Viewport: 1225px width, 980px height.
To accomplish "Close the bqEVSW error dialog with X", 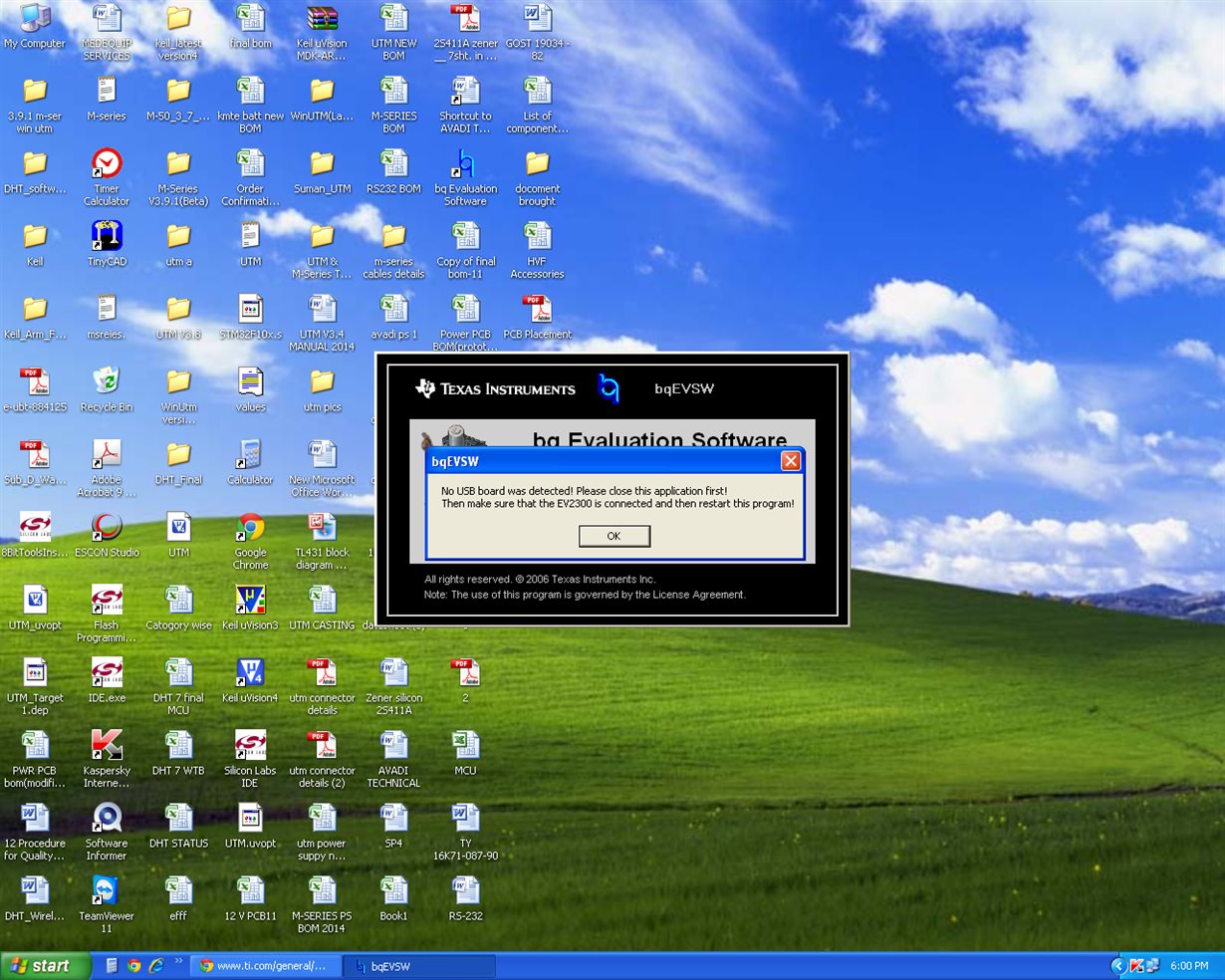I will click(791, 461).
